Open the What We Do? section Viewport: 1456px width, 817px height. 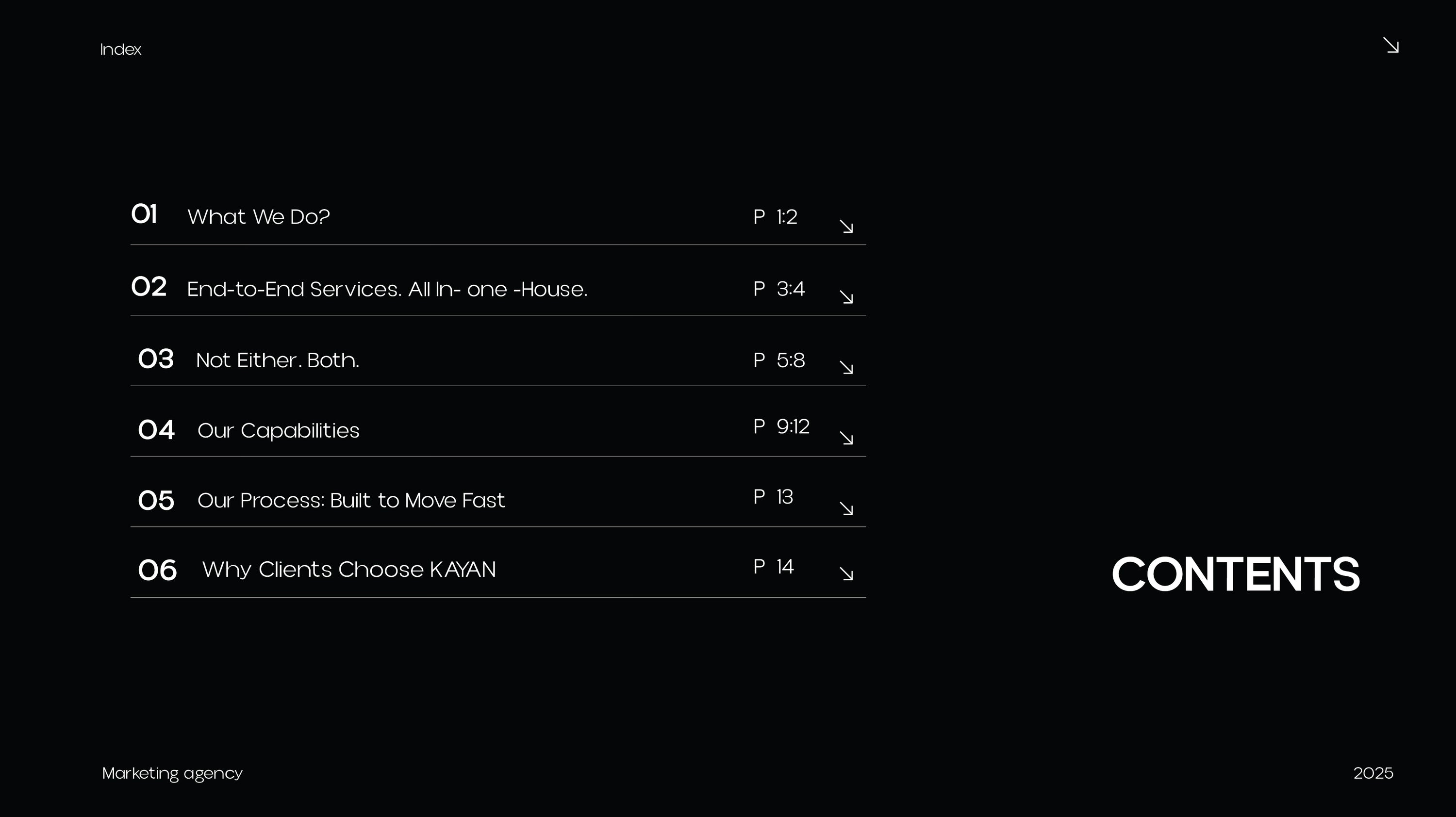tap(258, 217)
